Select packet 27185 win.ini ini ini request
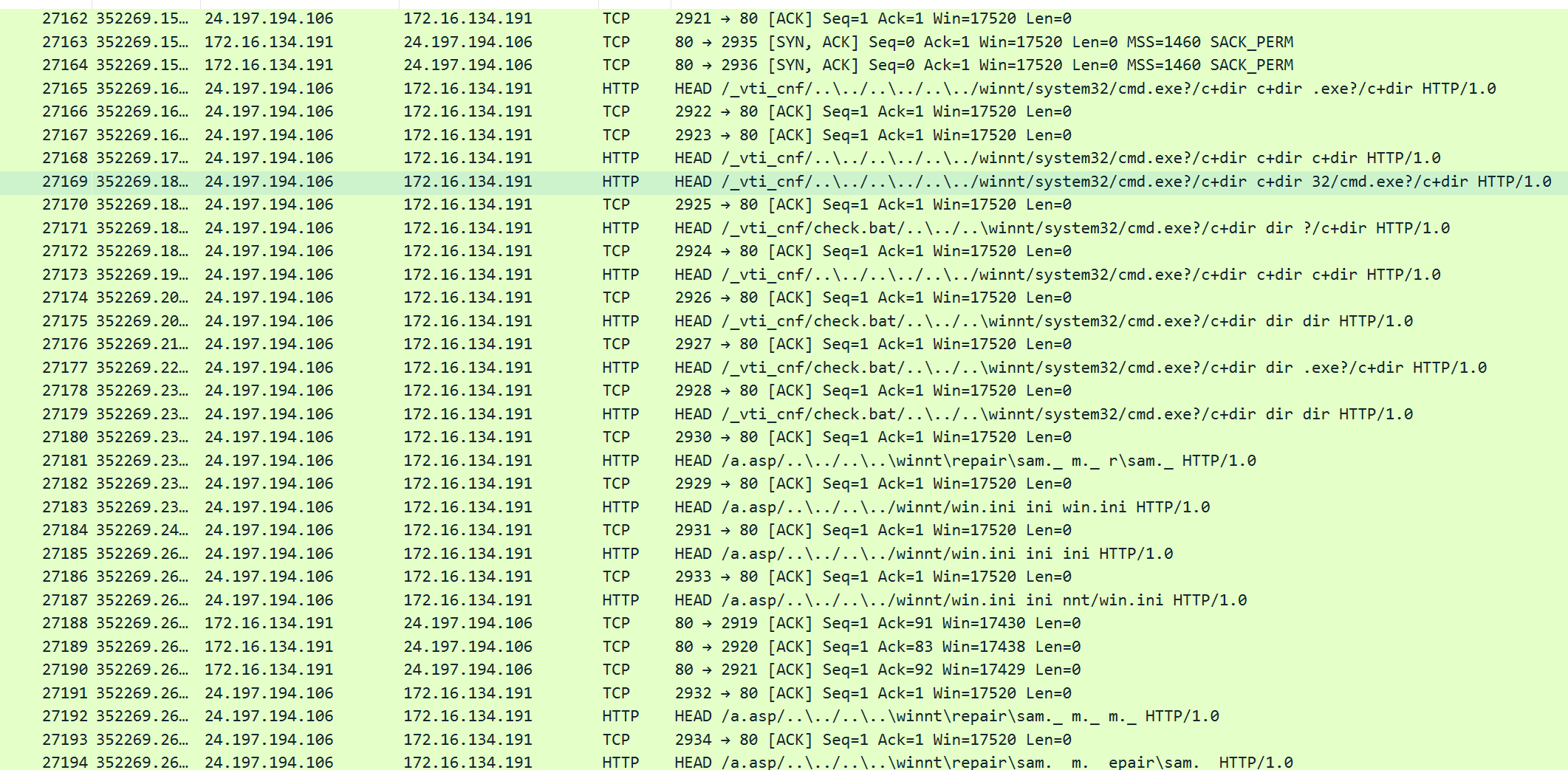 (784, 554)
